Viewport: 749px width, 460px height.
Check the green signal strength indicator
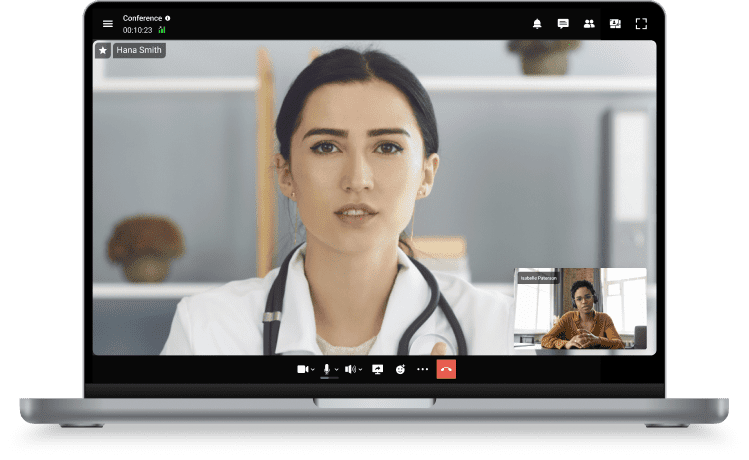pos(162,30)
